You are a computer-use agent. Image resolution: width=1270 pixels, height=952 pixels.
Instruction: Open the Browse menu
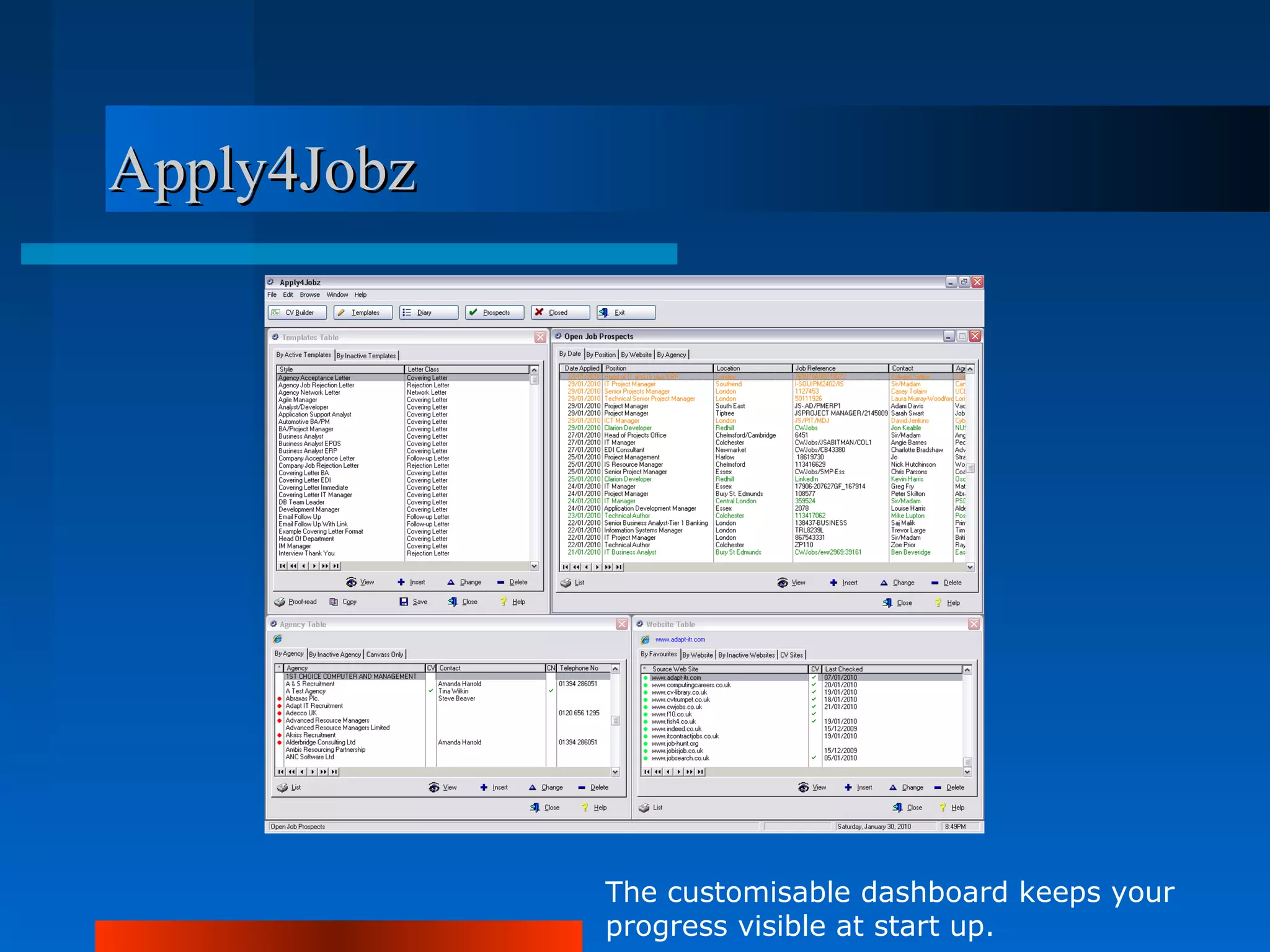[x=310, y=295]
